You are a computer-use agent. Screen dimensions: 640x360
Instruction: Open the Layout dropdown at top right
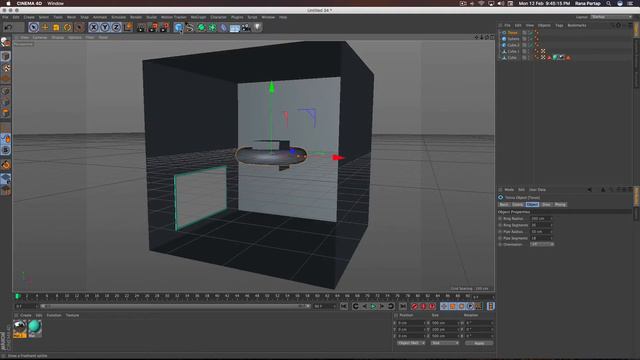click(611, 17)
